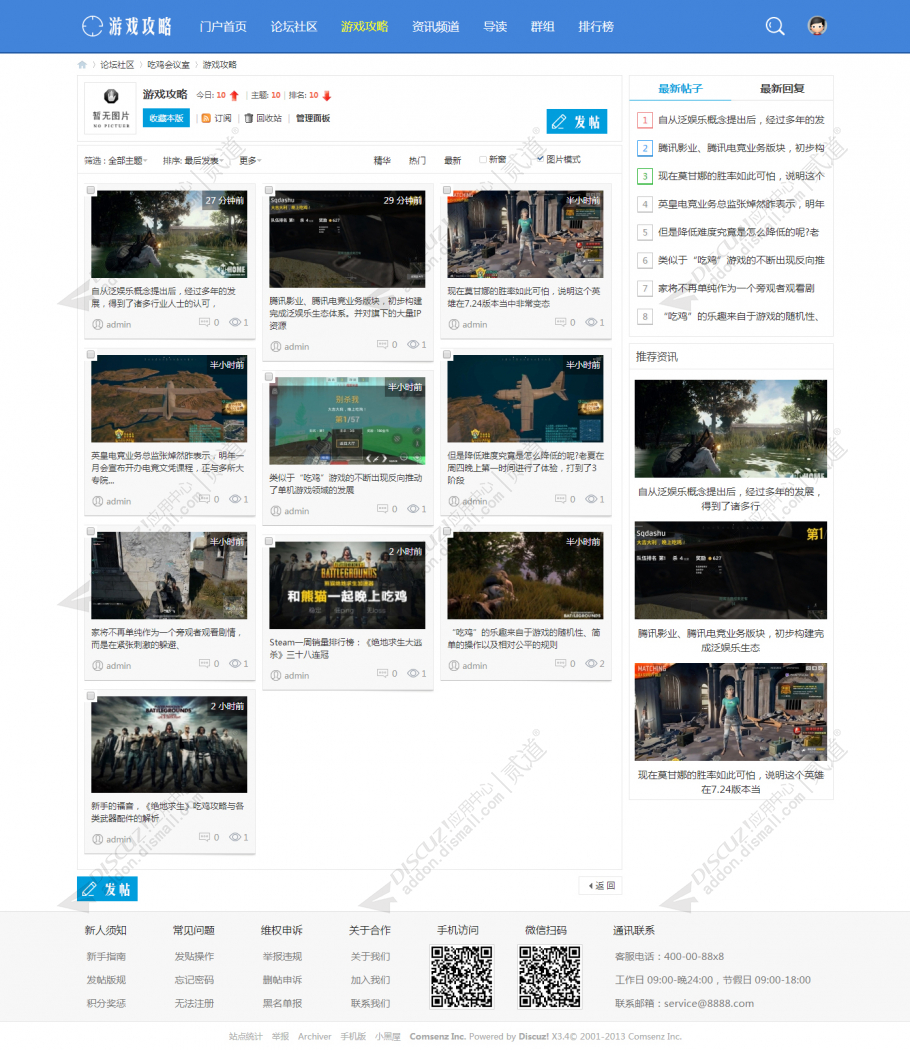Open 英皇电竞业务总监 entry in 最新帖子
This screenshot has height=1050, width=910.
[x=741, y=204]
